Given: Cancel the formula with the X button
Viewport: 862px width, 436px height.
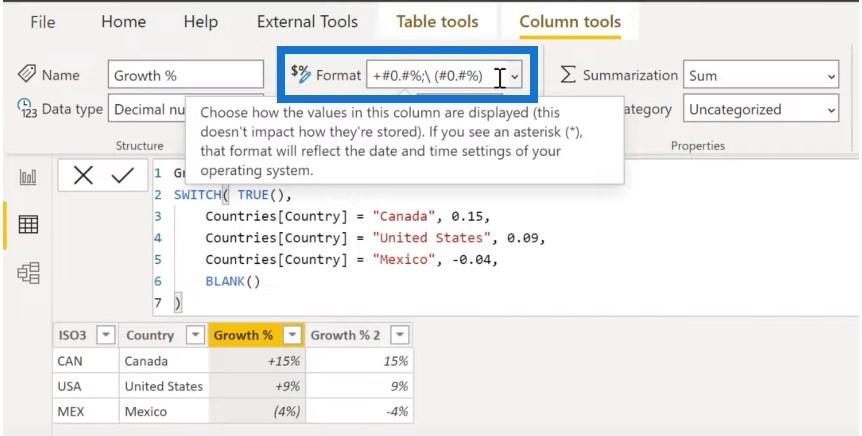Looking at the screenshot, I should (x=83, y=176).
